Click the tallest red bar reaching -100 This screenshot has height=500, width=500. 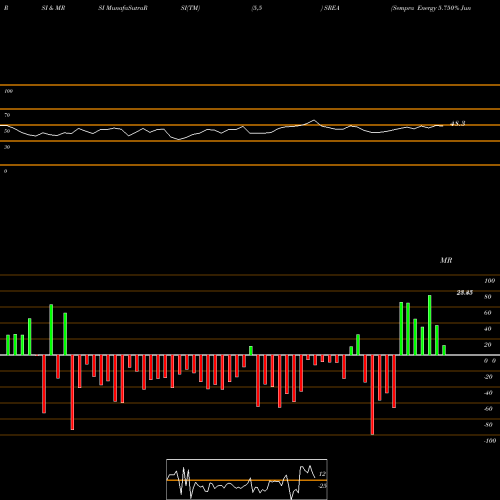[x=372, y=395]
